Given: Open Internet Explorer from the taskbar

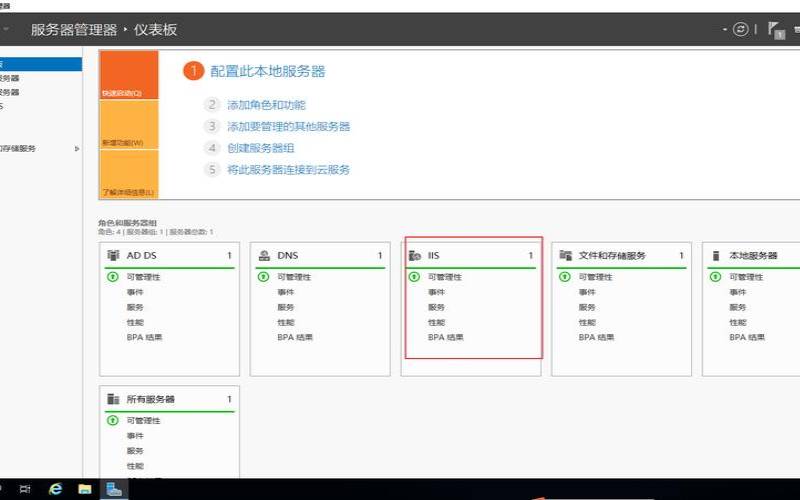Looking at the screenshot, I should coord(55,489).
